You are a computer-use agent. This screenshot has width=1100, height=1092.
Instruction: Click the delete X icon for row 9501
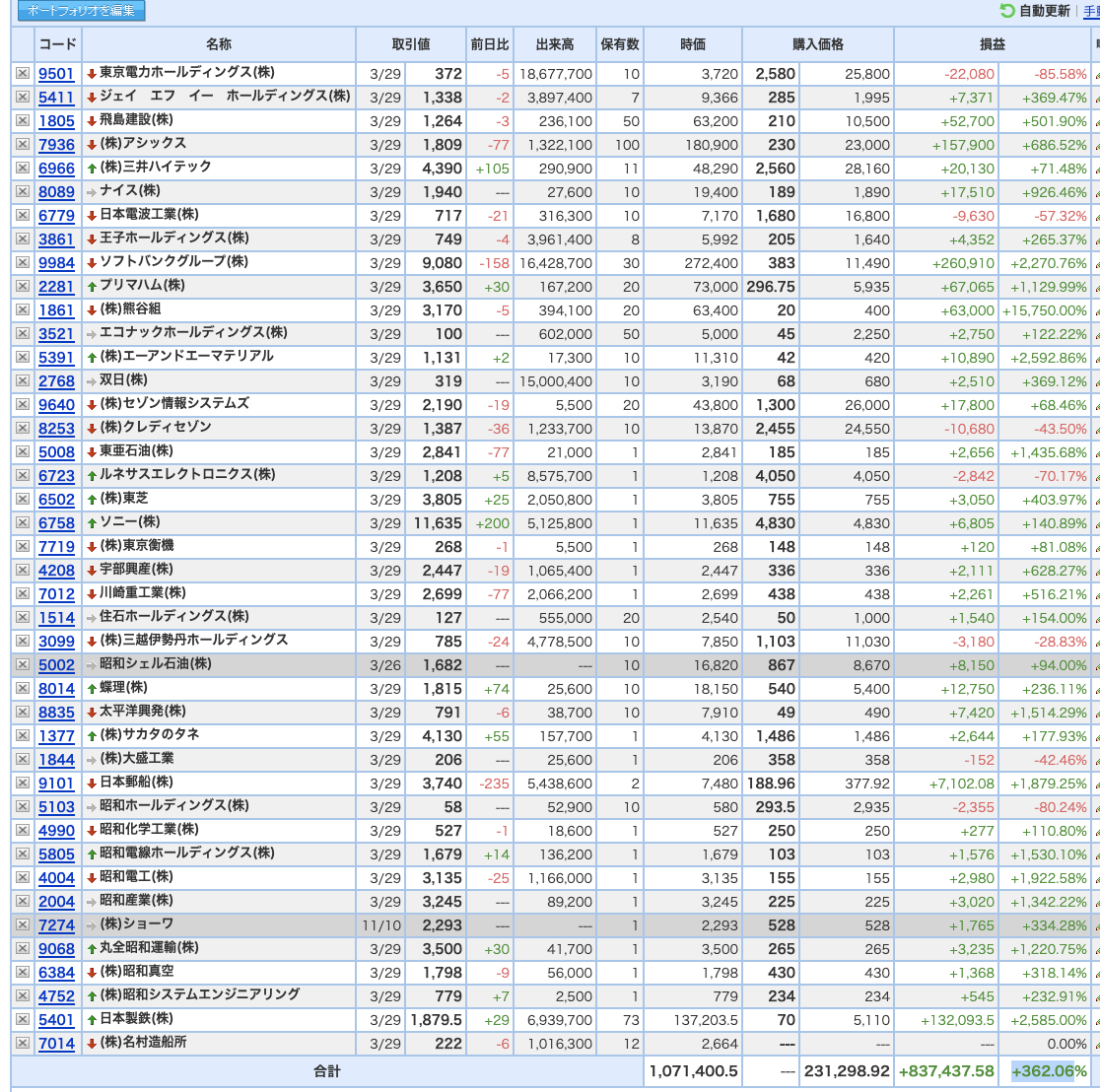(23, 74)
